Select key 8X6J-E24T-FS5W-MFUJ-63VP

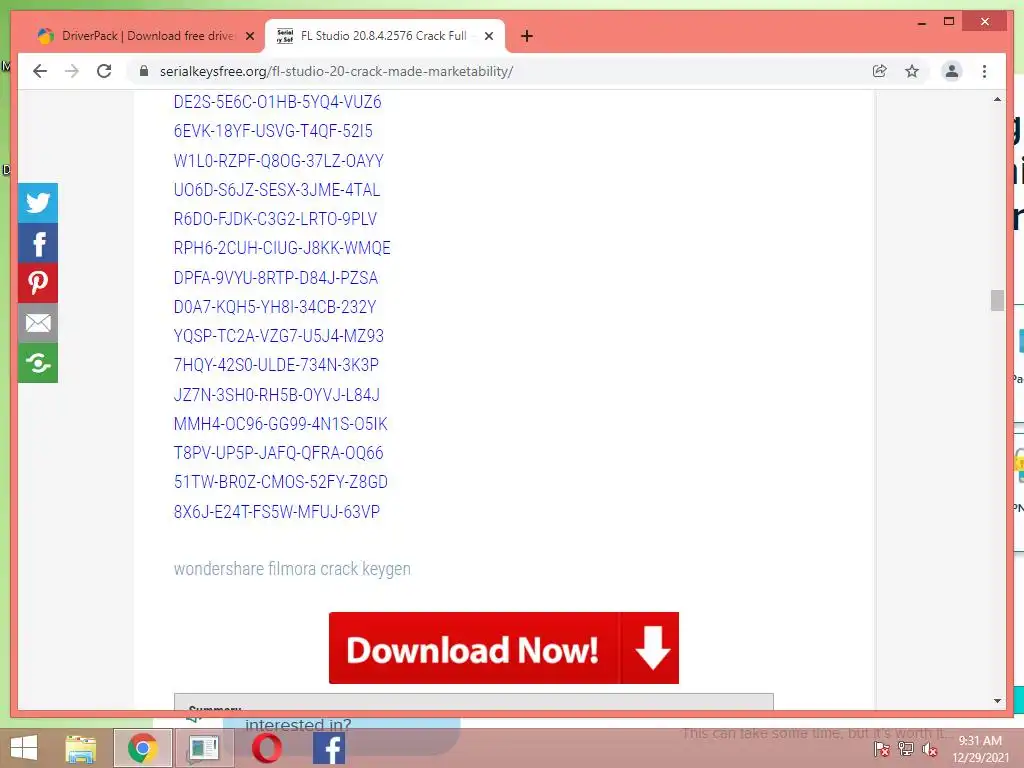click(277, 511)
